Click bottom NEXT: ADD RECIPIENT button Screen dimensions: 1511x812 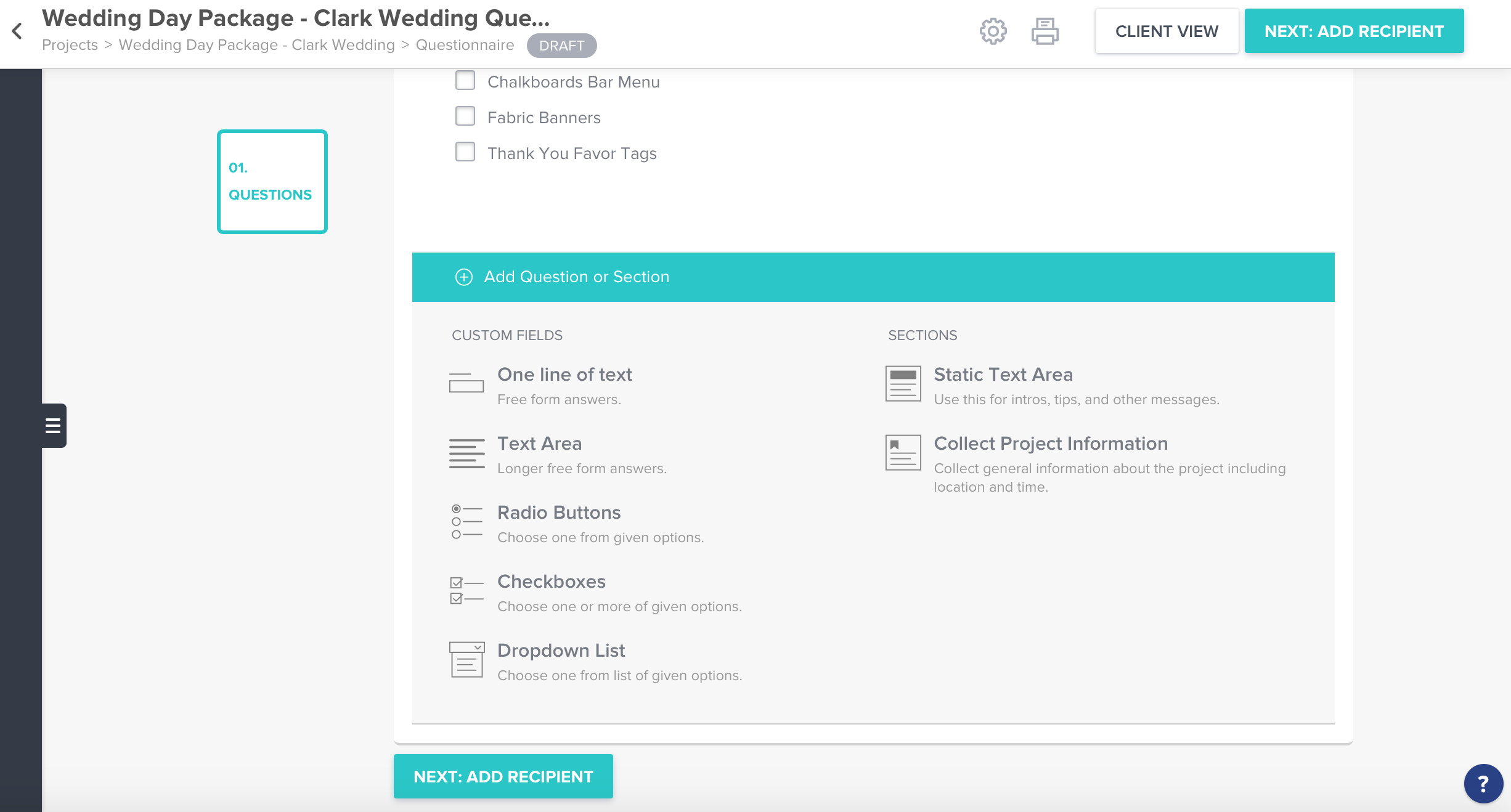point(503,776)
